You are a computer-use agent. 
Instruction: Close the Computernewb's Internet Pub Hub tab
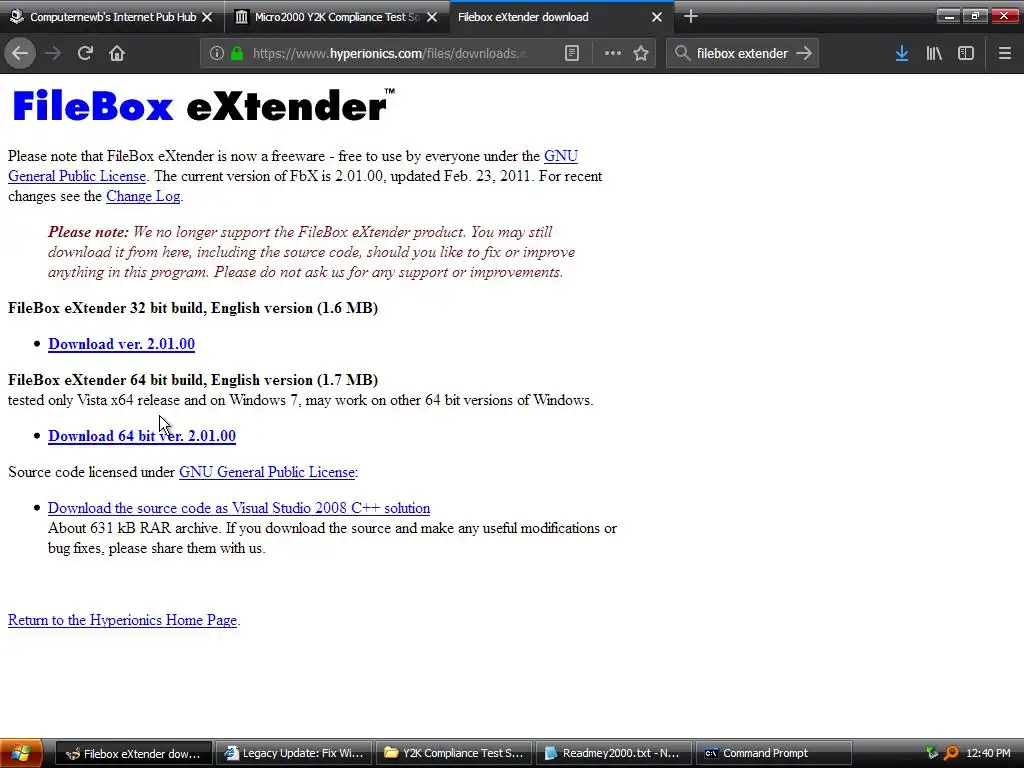[207, 17]
